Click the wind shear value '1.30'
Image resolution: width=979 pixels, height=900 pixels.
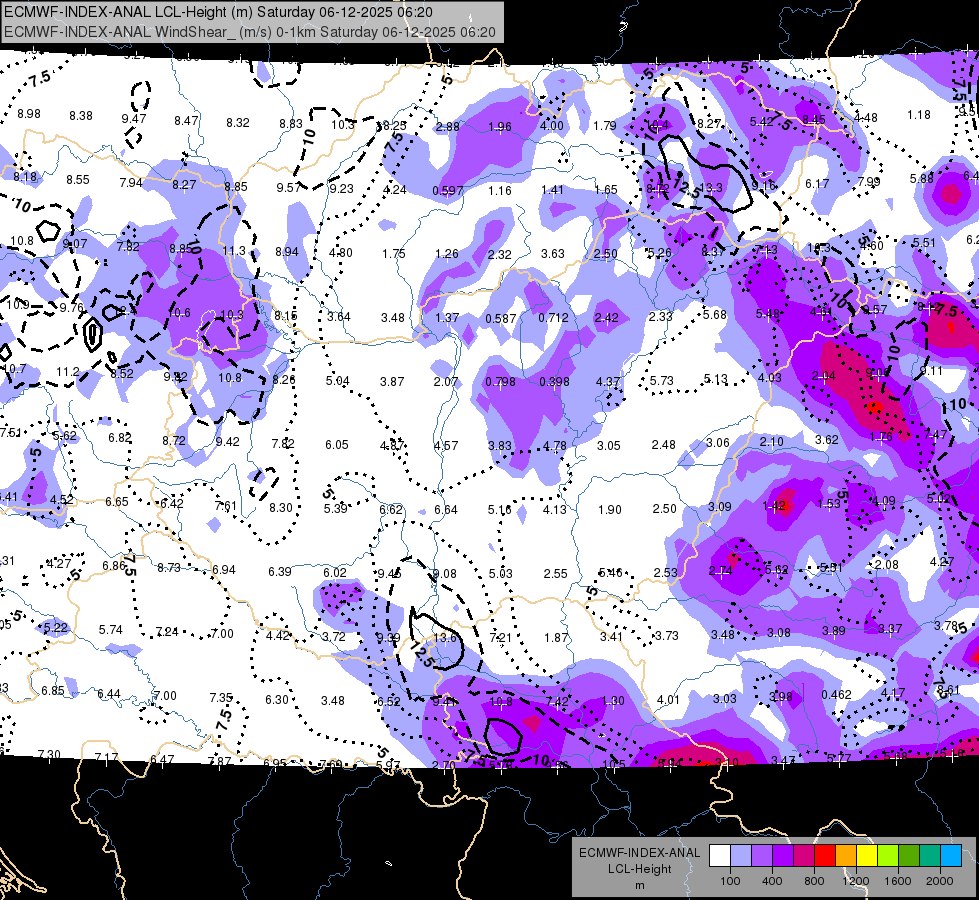612,701
